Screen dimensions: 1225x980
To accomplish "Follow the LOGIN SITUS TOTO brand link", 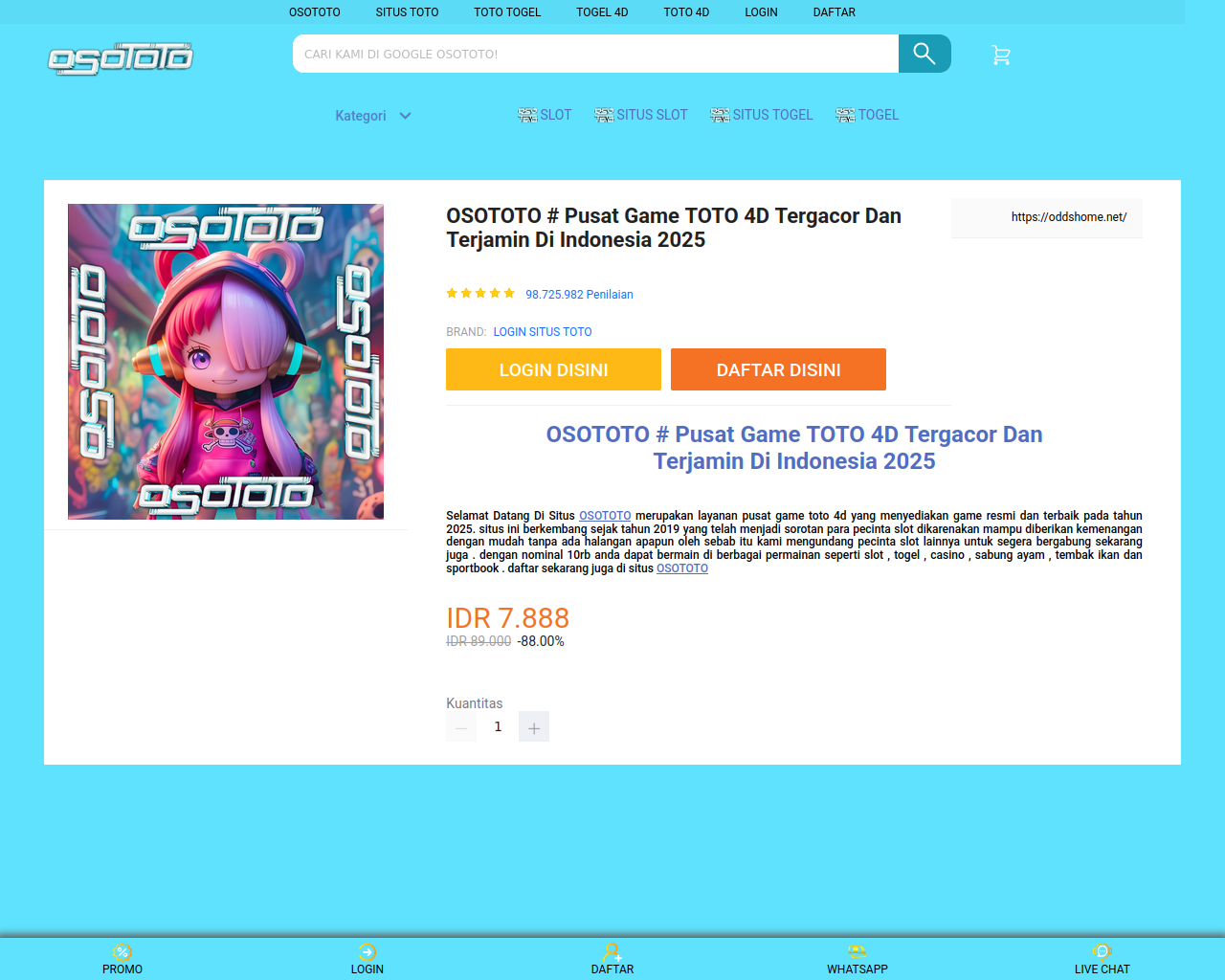I will (543, 332).
